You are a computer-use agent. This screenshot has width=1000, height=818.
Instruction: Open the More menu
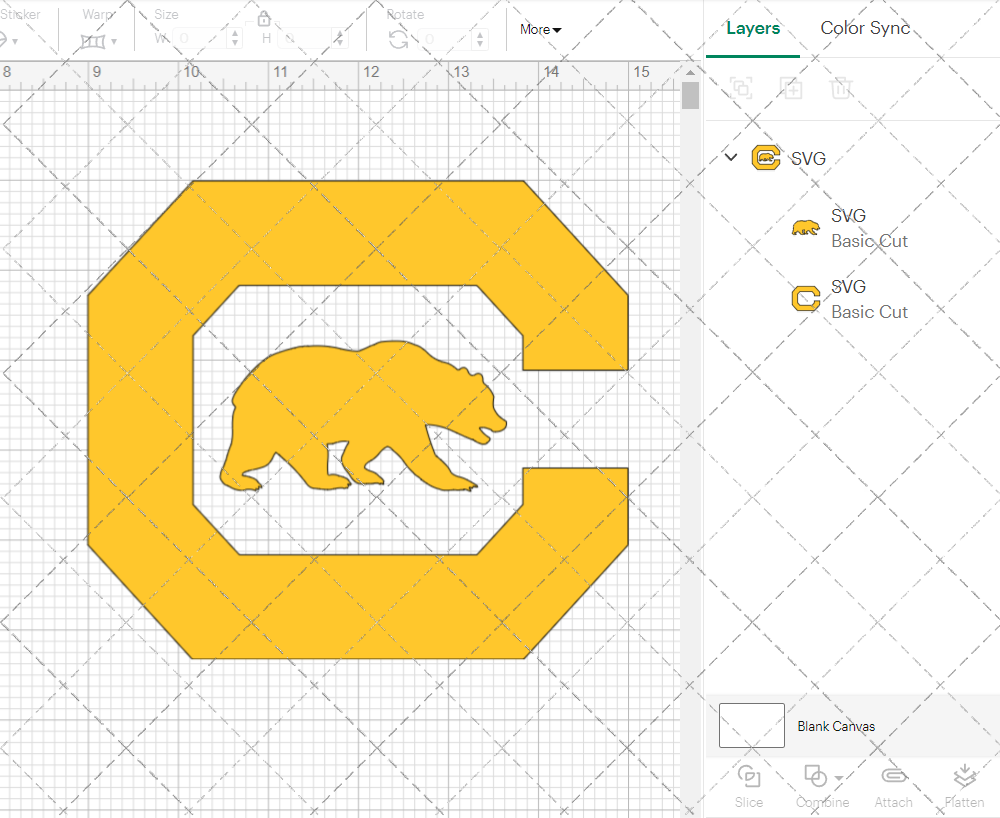click(x=539, y=29)
